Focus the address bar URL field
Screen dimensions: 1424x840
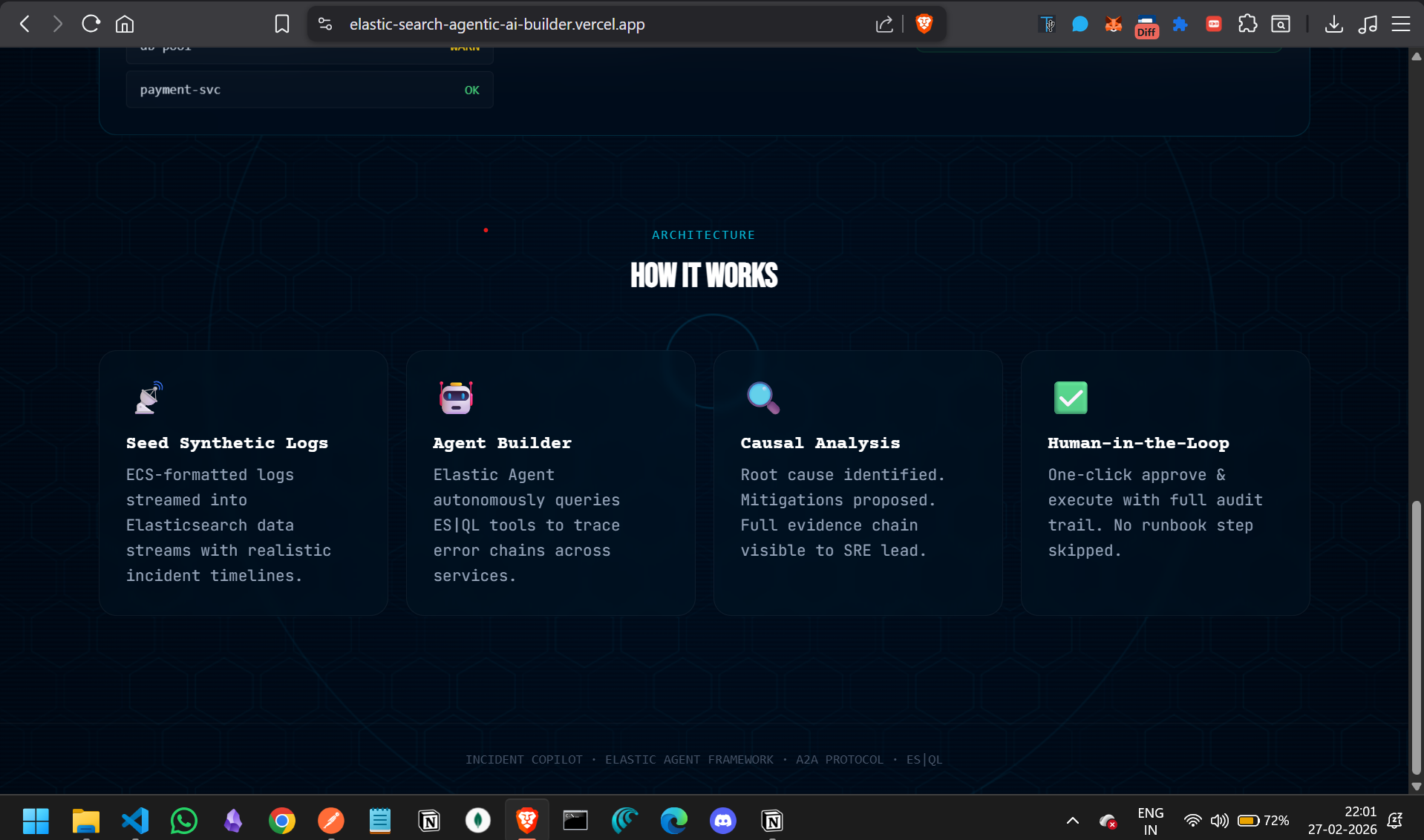pyautogui.click(x=497, y=24)
